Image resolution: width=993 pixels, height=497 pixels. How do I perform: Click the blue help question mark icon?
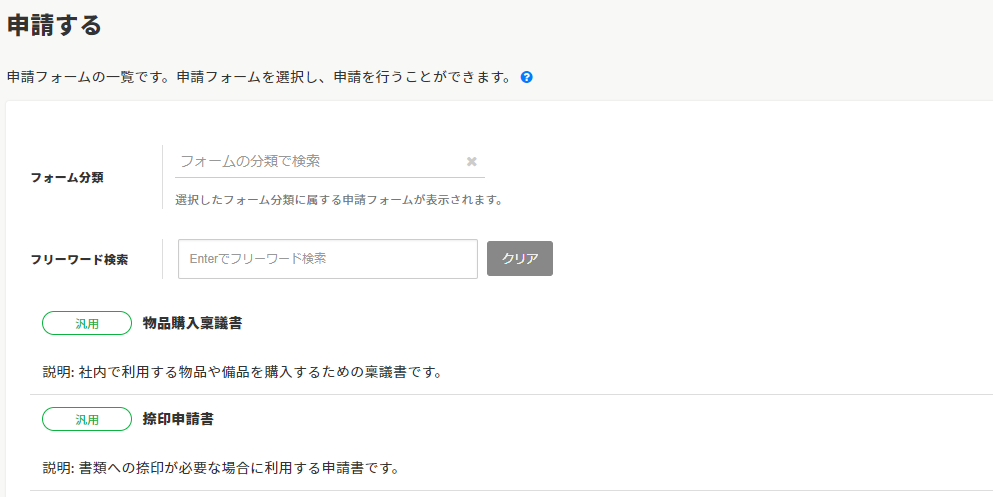527,77
